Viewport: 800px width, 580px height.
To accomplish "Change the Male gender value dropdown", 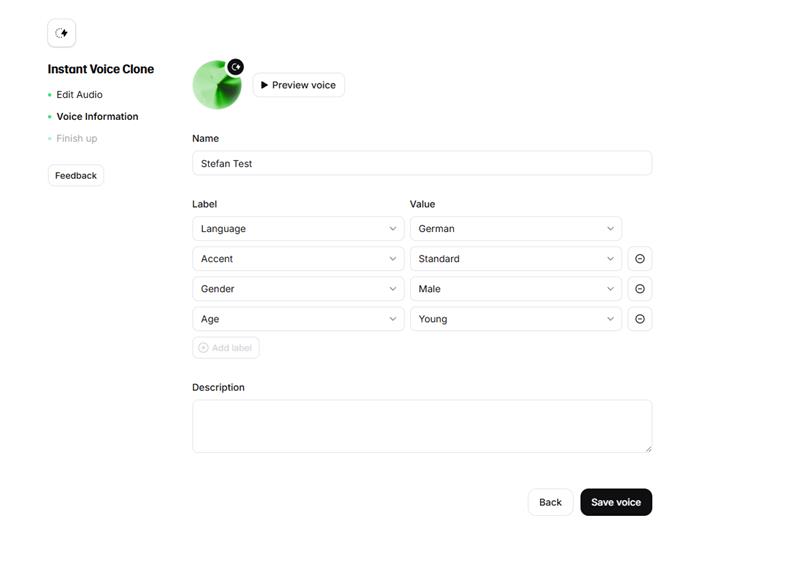I will click(x=515, y=289).
